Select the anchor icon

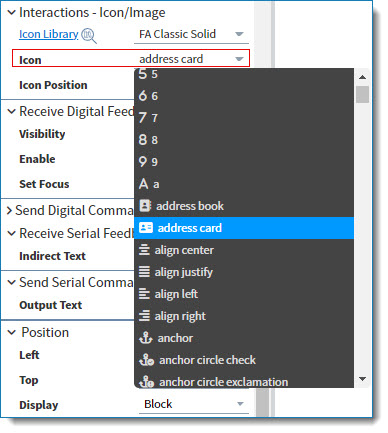[244, 338]
